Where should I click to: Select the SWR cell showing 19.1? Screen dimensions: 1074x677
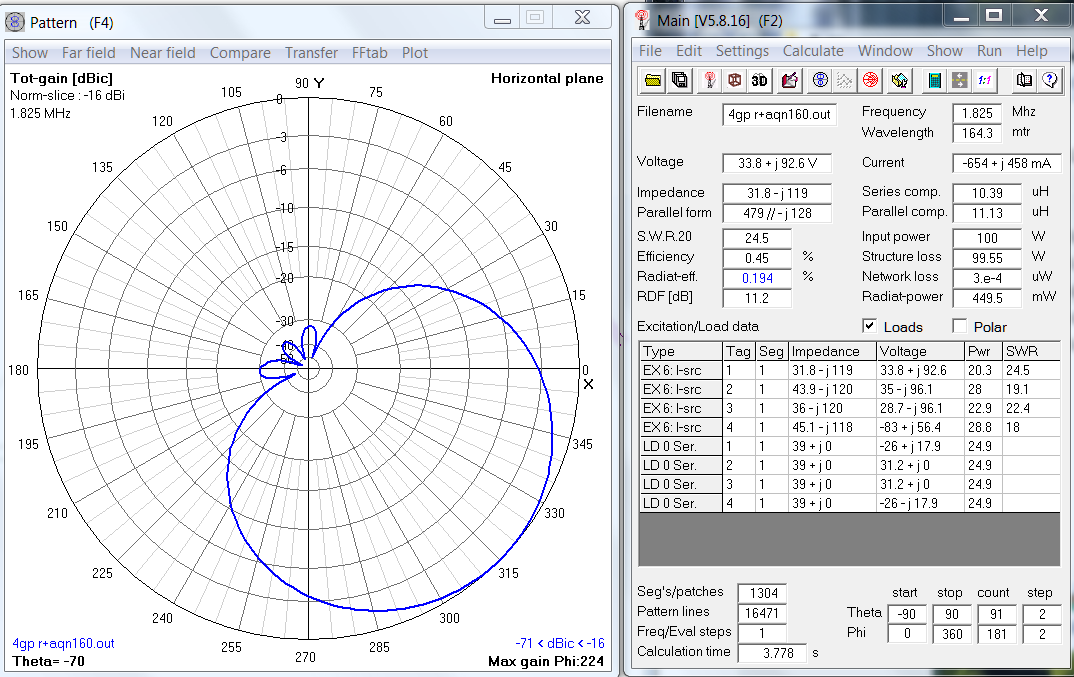point(1031,389)
